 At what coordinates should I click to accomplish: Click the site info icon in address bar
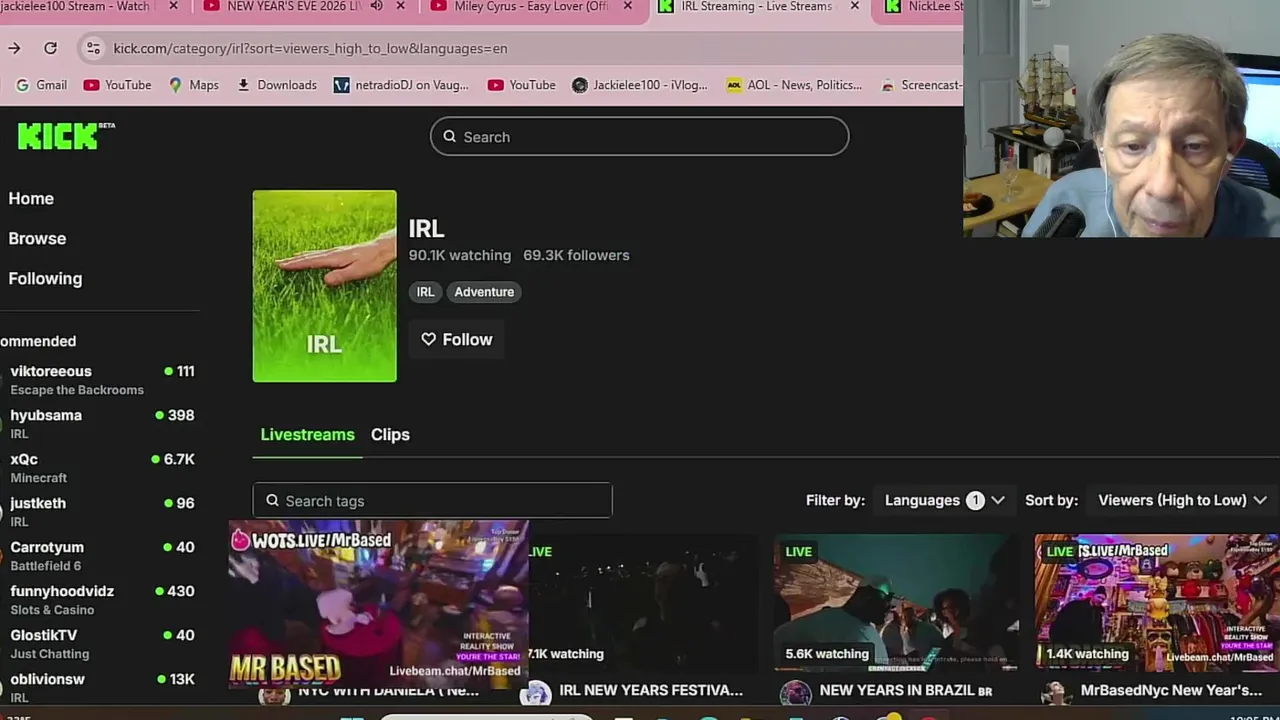coord(92,48)
